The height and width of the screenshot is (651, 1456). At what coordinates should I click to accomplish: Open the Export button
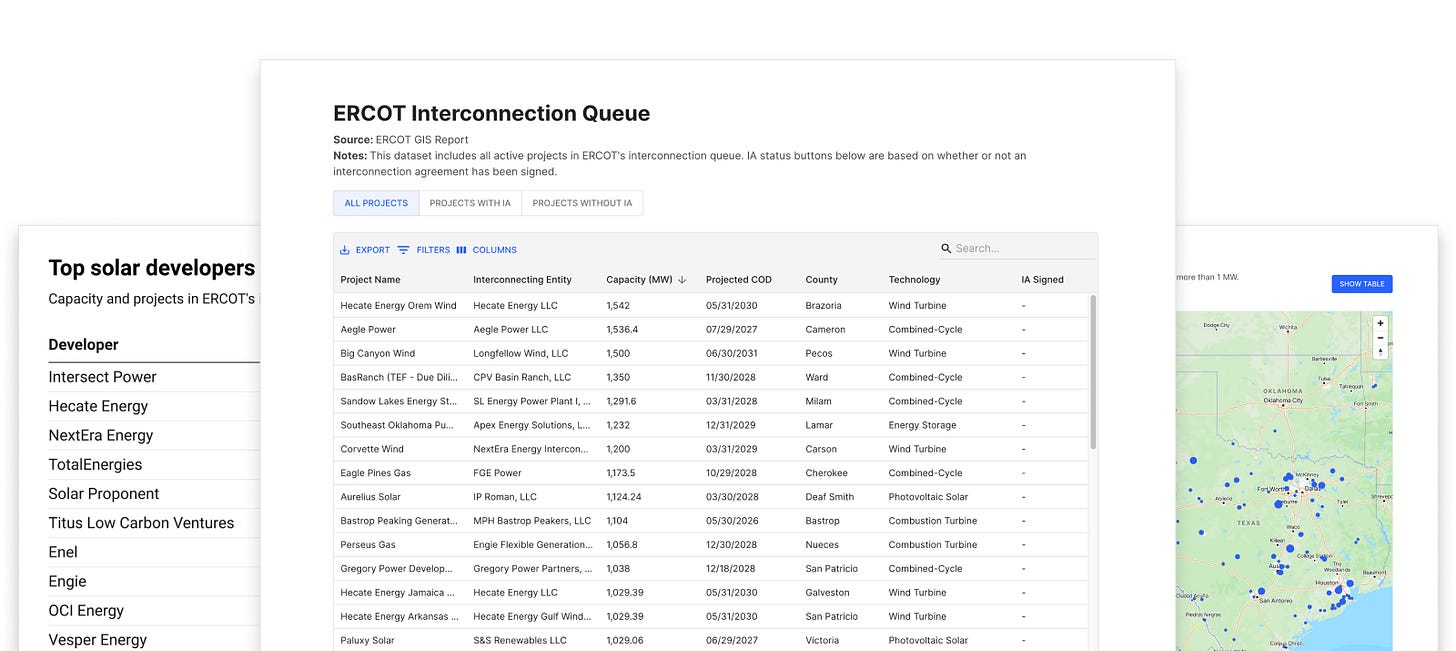click(x=365, y=250)
